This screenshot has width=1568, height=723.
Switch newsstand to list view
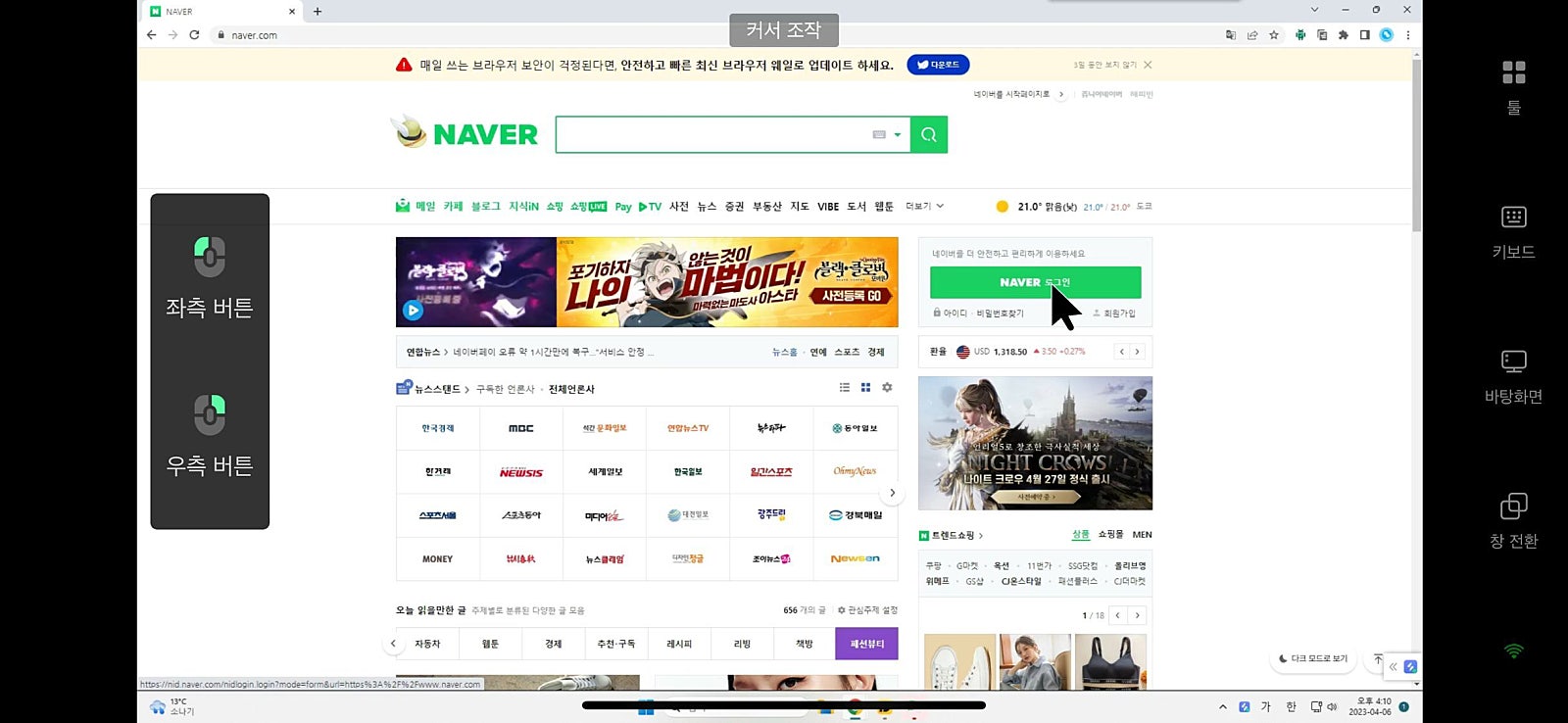(x=845, y=388)
